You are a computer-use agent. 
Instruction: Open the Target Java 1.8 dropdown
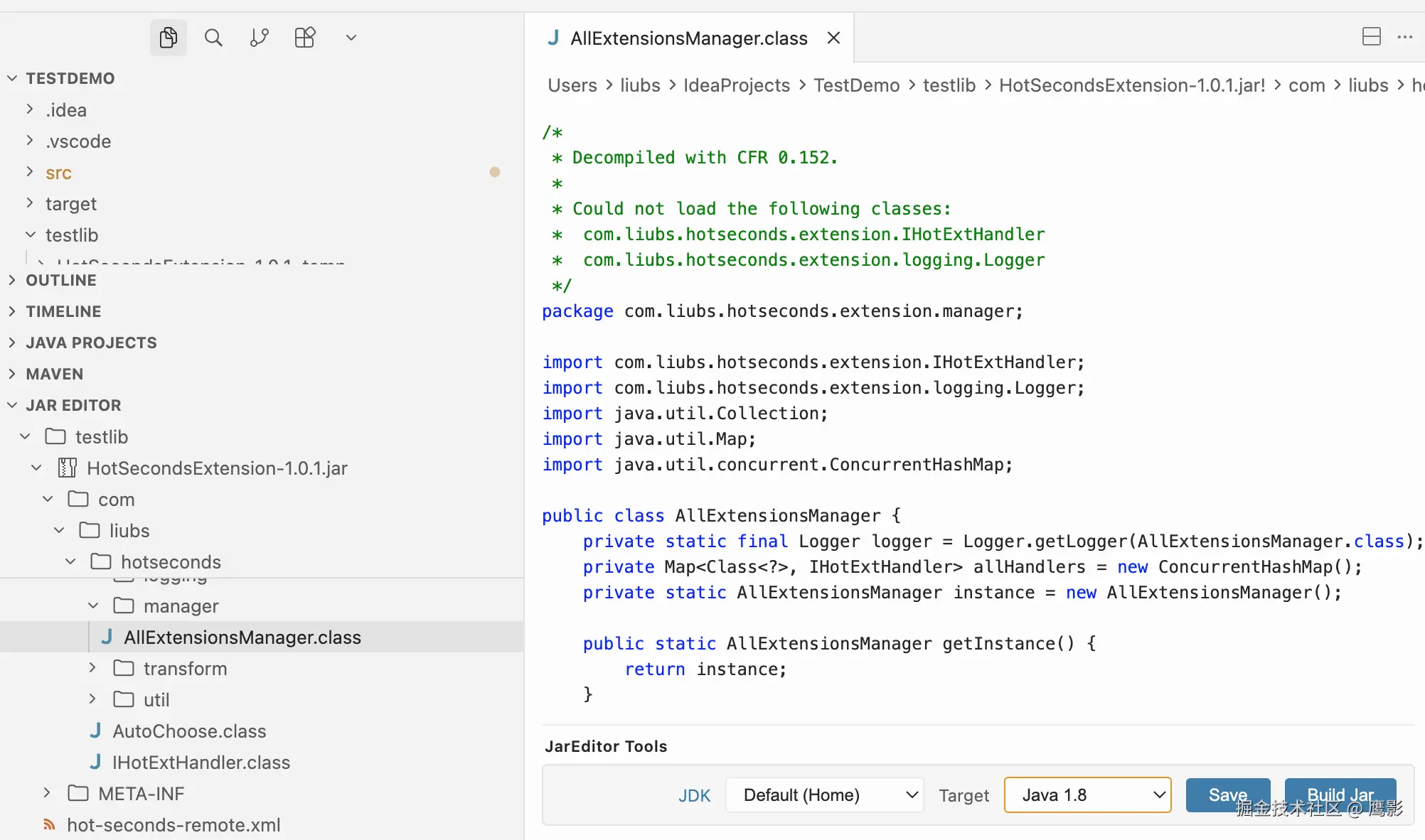tap(1087, 795)
